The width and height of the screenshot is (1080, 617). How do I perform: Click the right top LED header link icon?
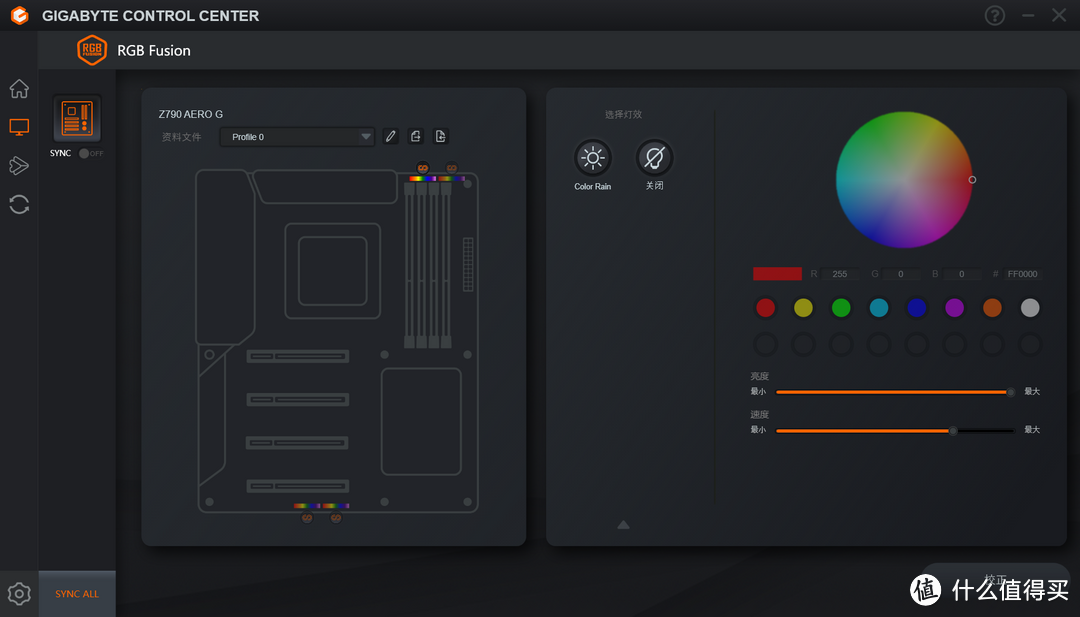452,167
